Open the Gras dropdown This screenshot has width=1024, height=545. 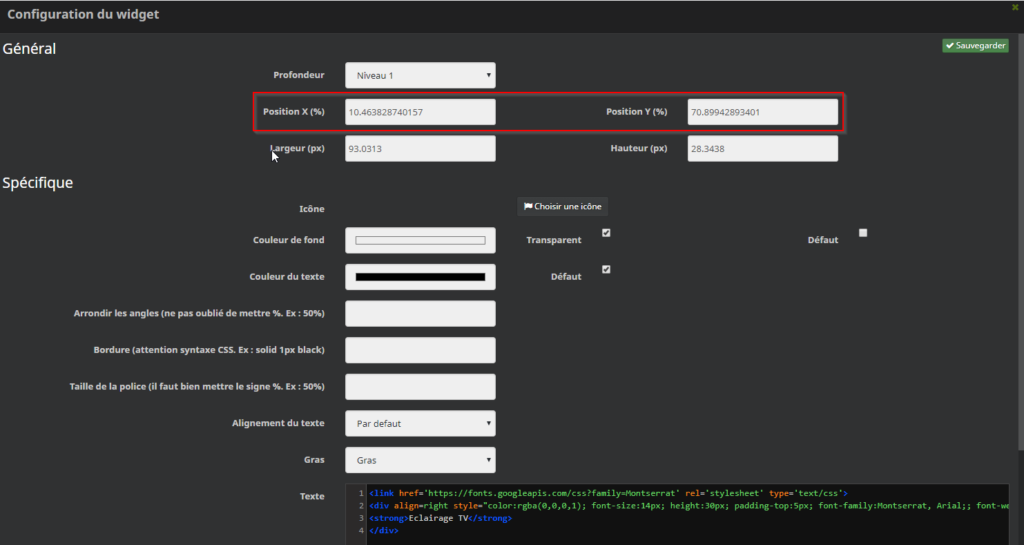pyautogui.click(x=420, y=460)
